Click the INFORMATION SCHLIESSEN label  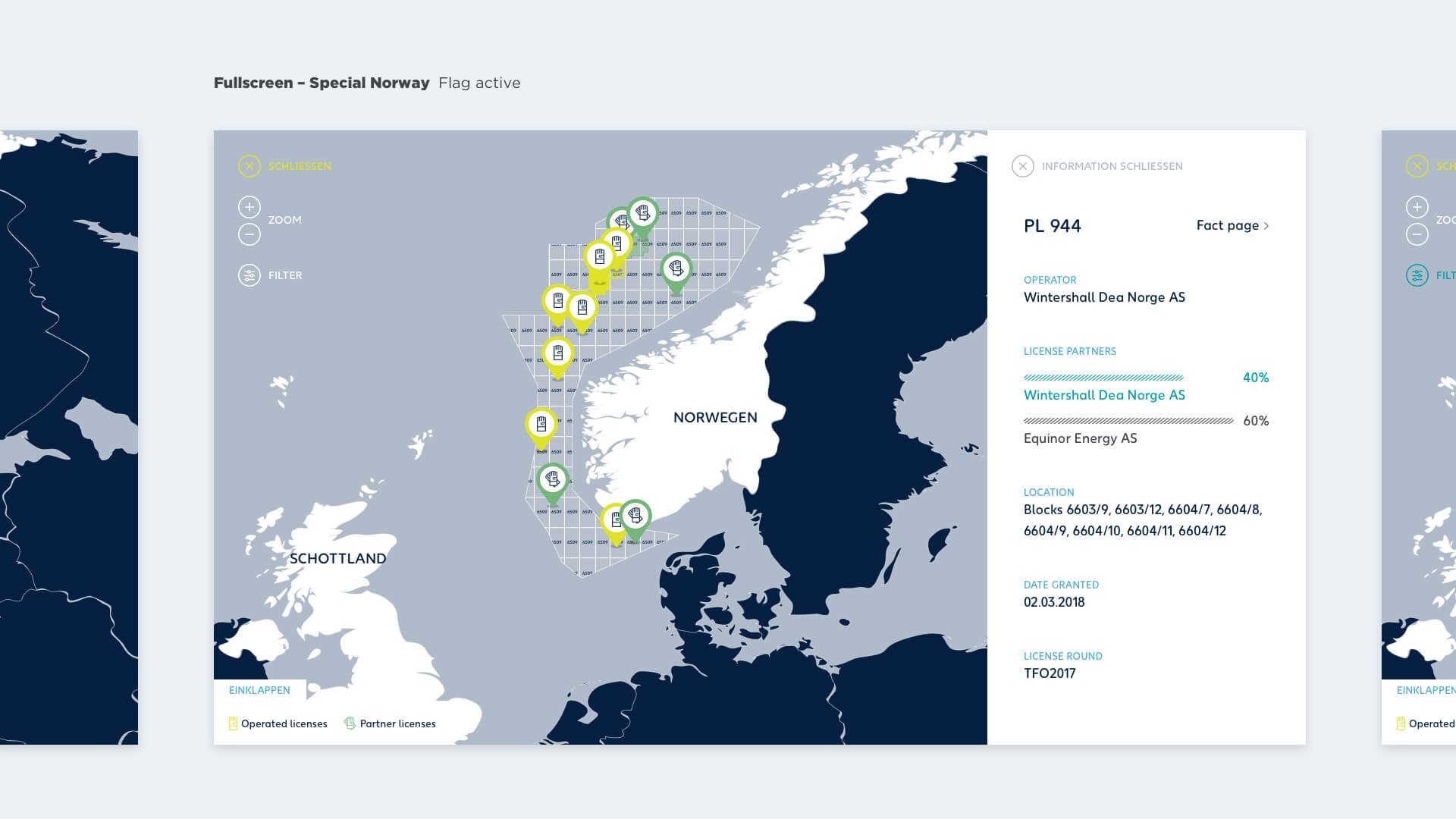[1112, 166]
